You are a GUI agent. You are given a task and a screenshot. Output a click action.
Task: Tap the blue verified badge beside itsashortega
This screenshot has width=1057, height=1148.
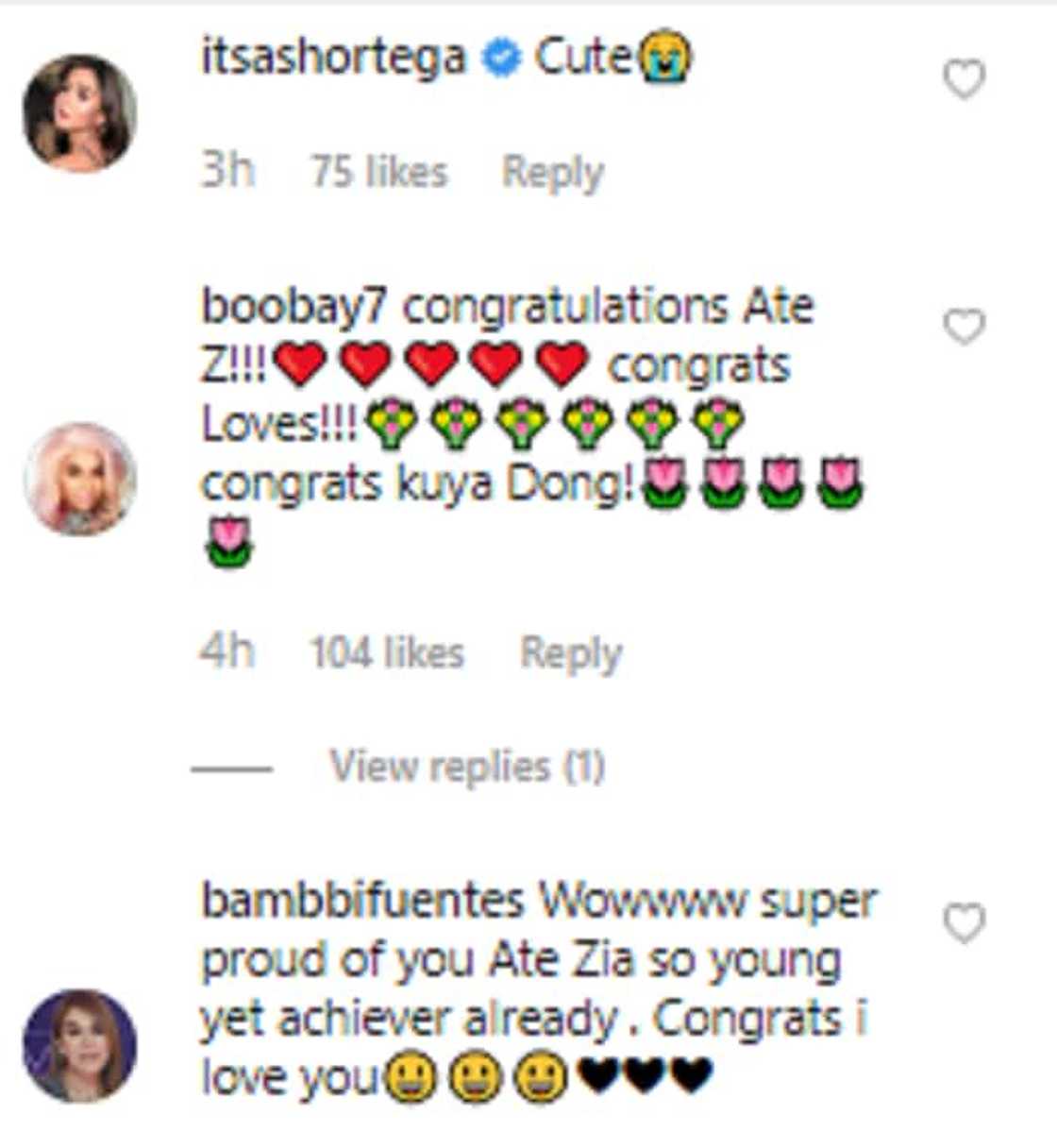(x=499, y=57)
